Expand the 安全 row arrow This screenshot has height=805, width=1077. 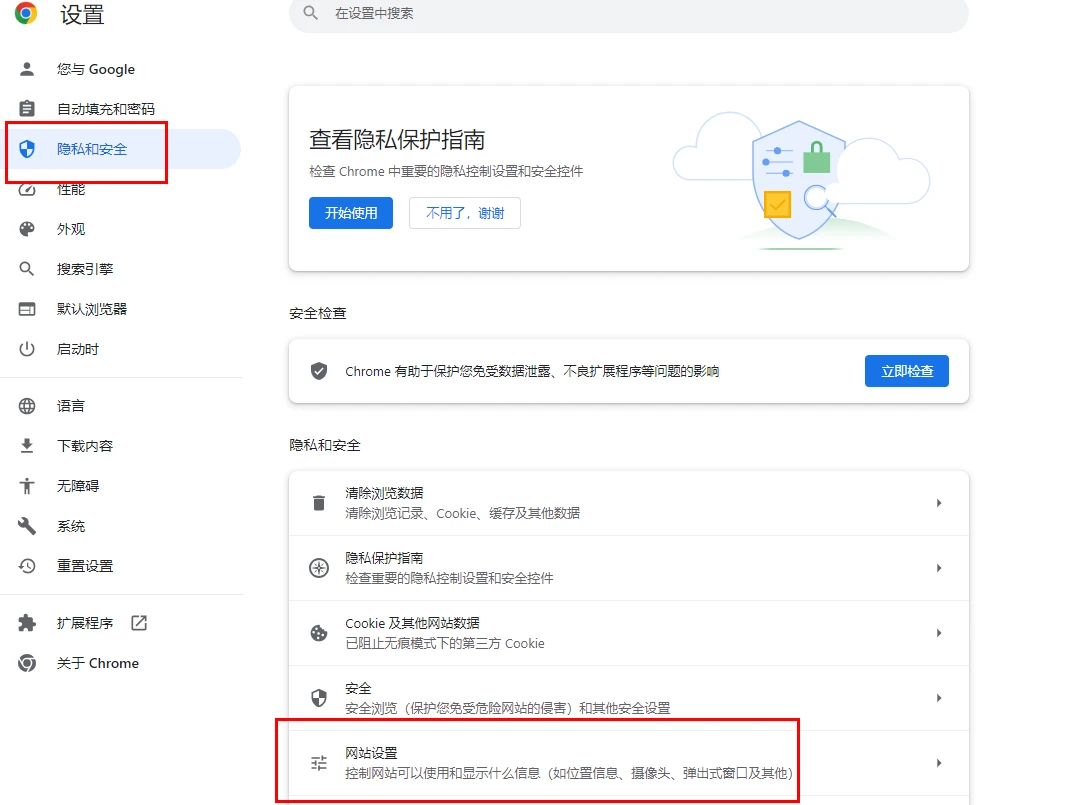coord(939,698)
